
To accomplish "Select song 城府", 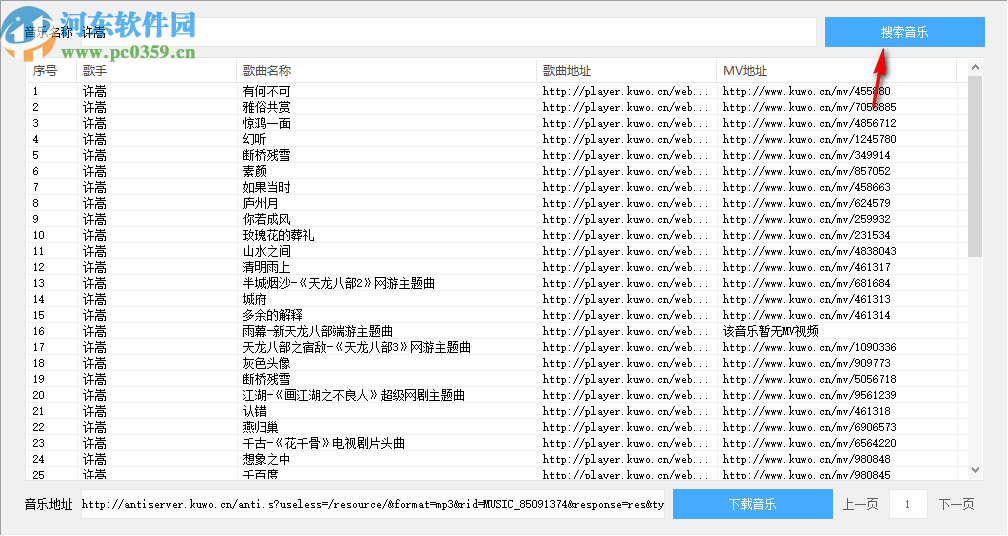I will click(255, 299).
